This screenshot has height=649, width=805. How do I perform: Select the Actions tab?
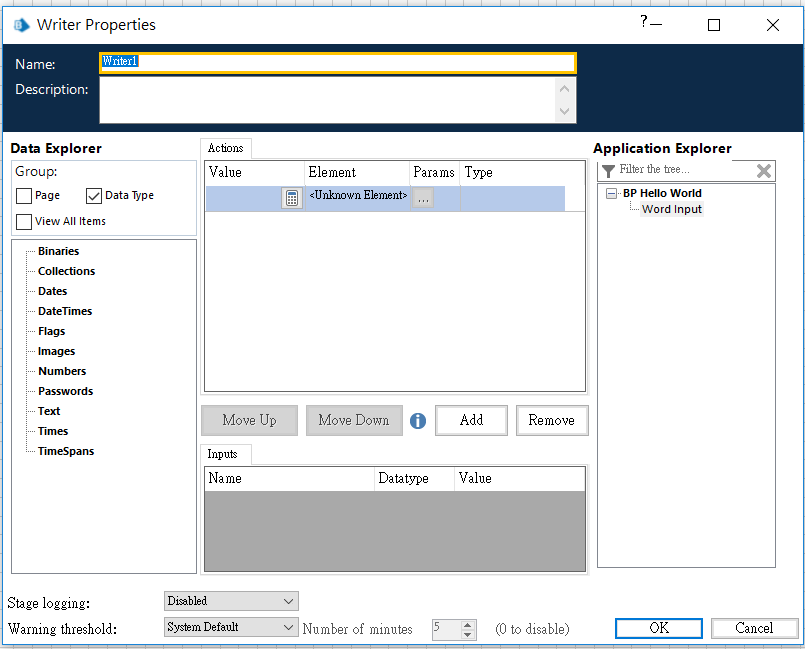pyautogui.click(x=225, y=148)
